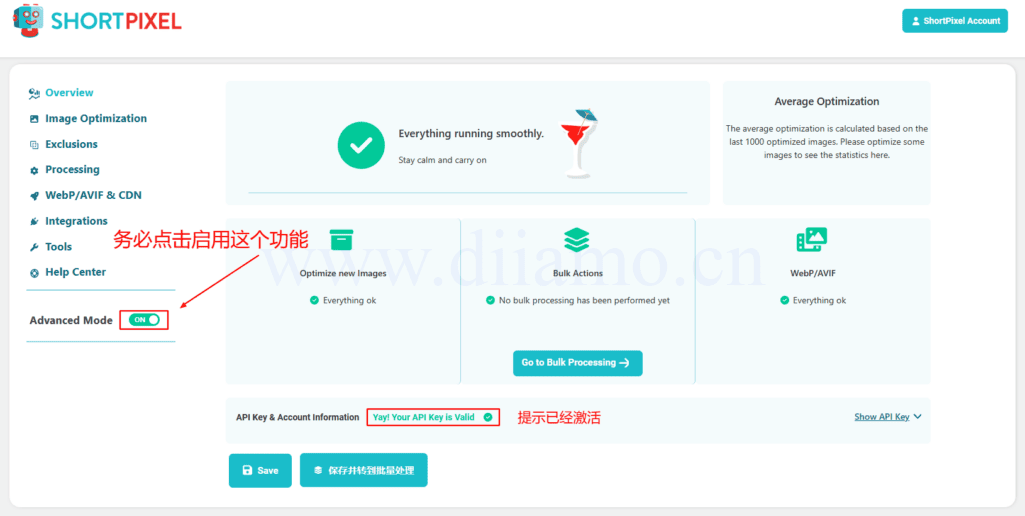This screenshot has height=516, width=1025.
Task: Click the API Key & Account Information label
Action: 297,417
